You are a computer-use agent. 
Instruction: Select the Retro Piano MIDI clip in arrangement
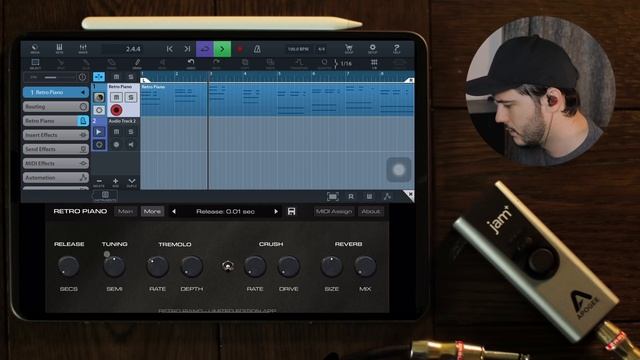click(x=277, y=100)
